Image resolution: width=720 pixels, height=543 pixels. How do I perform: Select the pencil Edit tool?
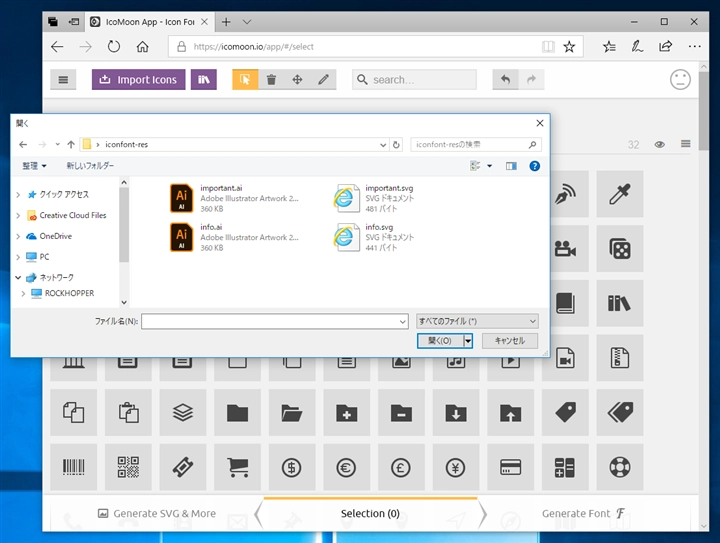(323, 79)
